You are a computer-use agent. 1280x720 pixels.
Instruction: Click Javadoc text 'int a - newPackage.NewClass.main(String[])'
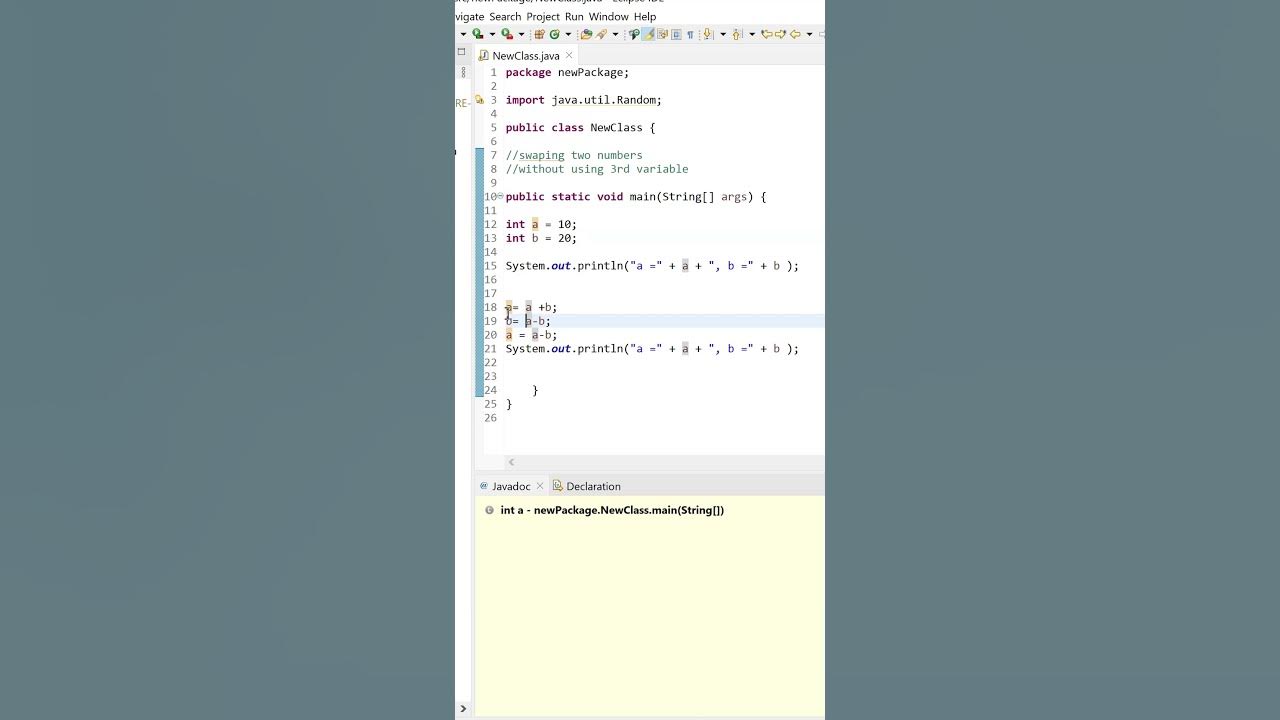click(612, 510)
